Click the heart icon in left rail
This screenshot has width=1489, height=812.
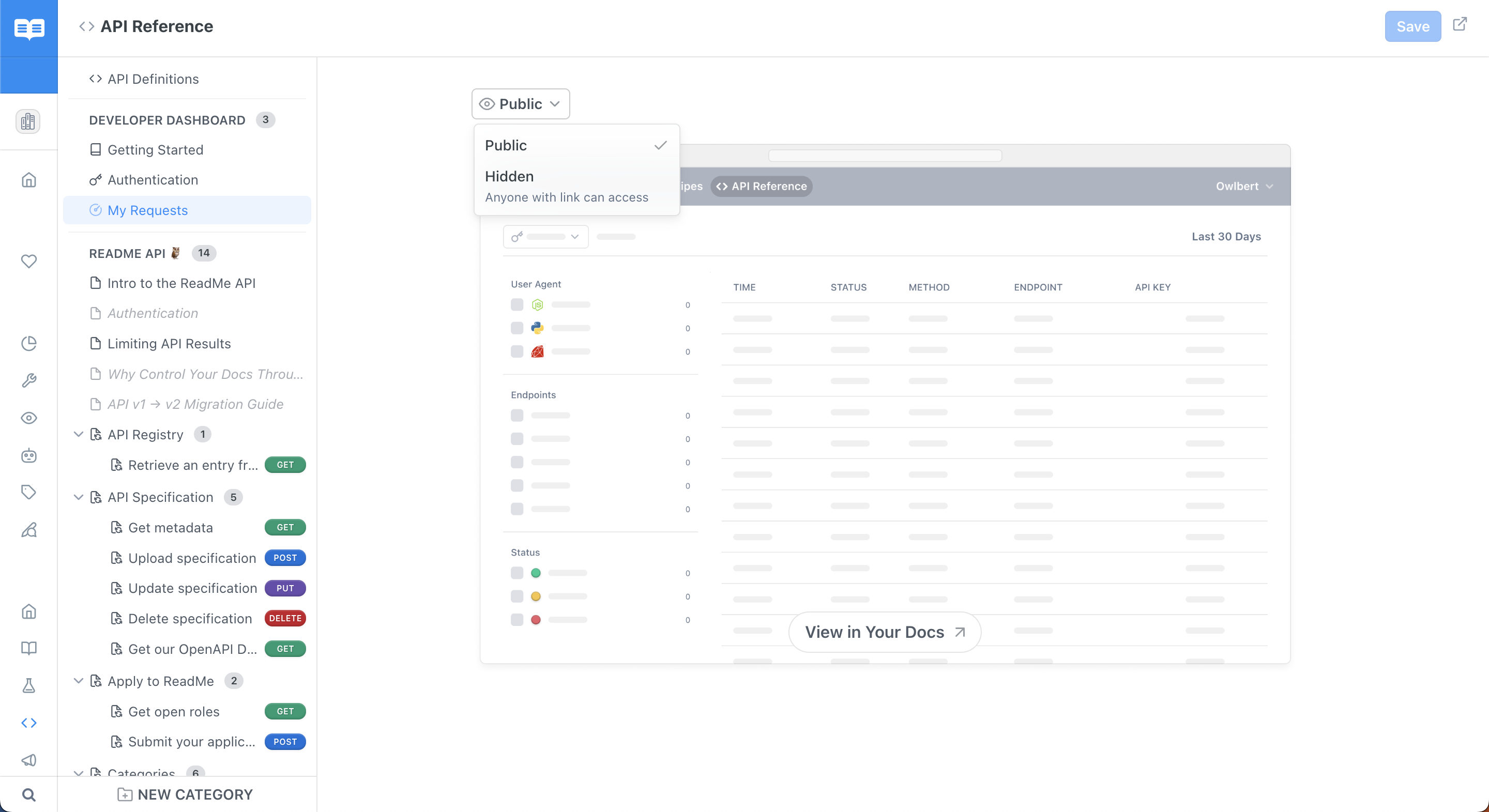[x=29, y=261]
